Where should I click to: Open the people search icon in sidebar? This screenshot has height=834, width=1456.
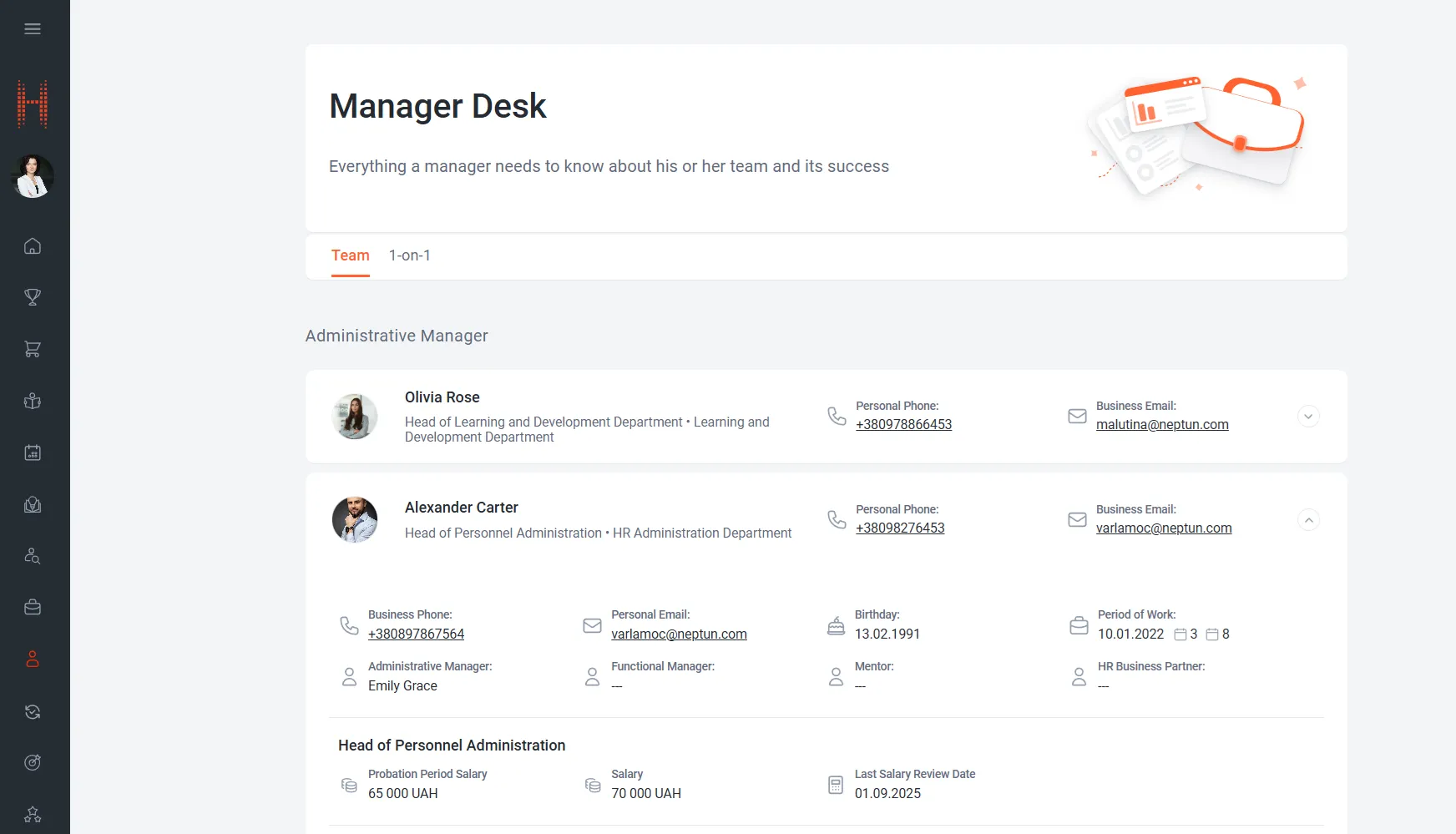[33, 556]
